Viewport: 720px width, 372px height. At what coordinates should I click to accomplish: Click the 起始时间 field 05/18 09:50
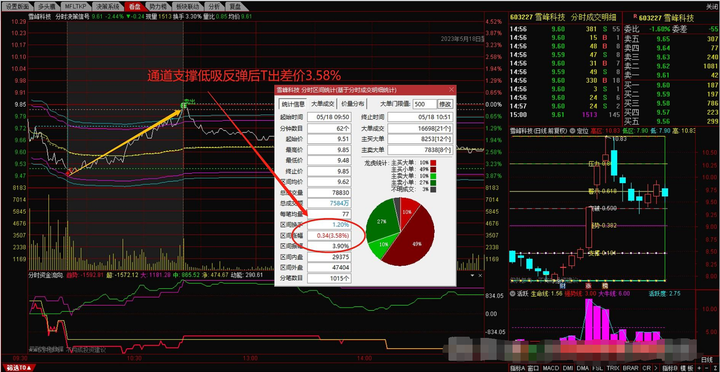coord(329,117)
